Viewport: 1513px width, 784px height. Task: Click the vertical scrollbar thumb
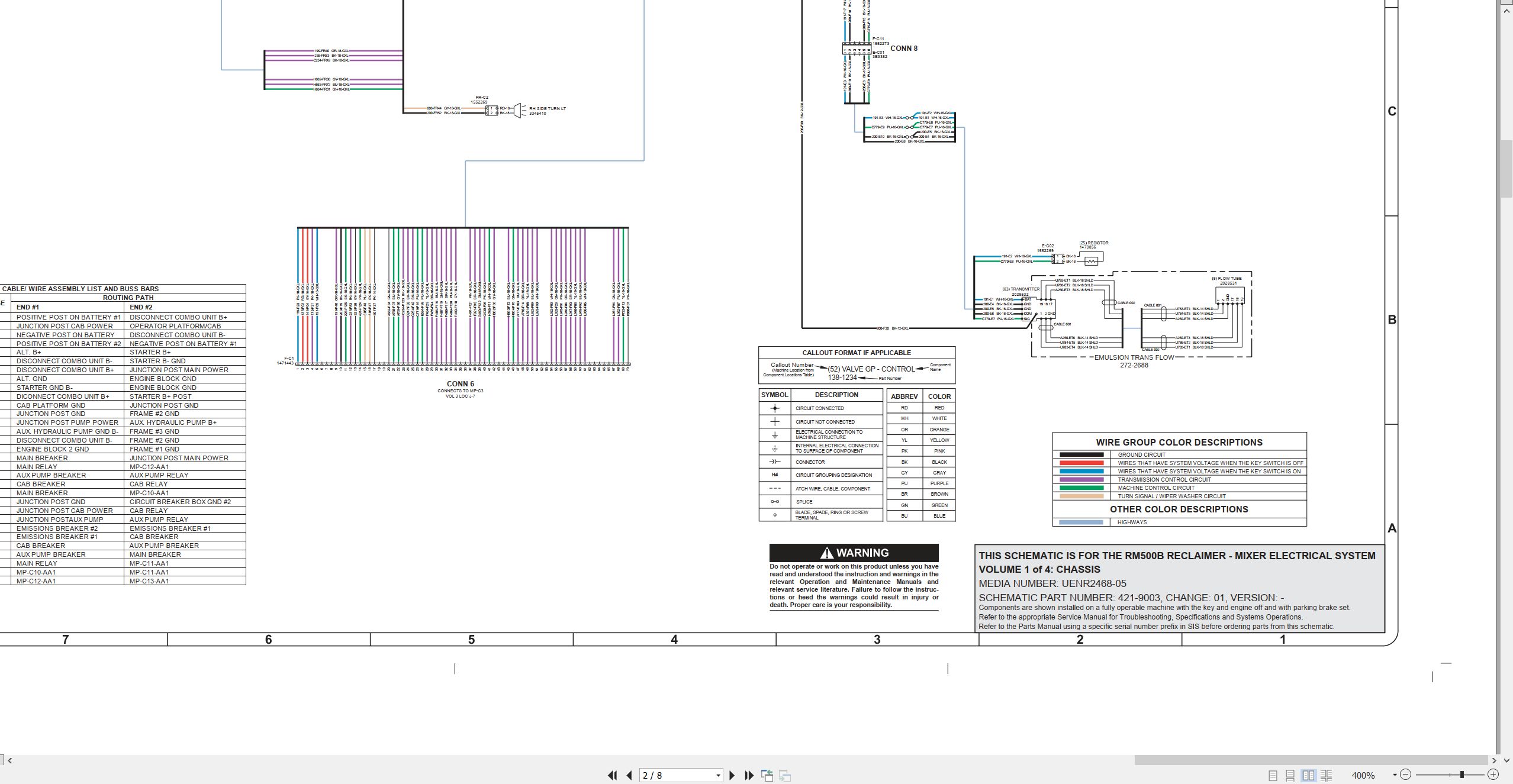tap(1506, 169)
